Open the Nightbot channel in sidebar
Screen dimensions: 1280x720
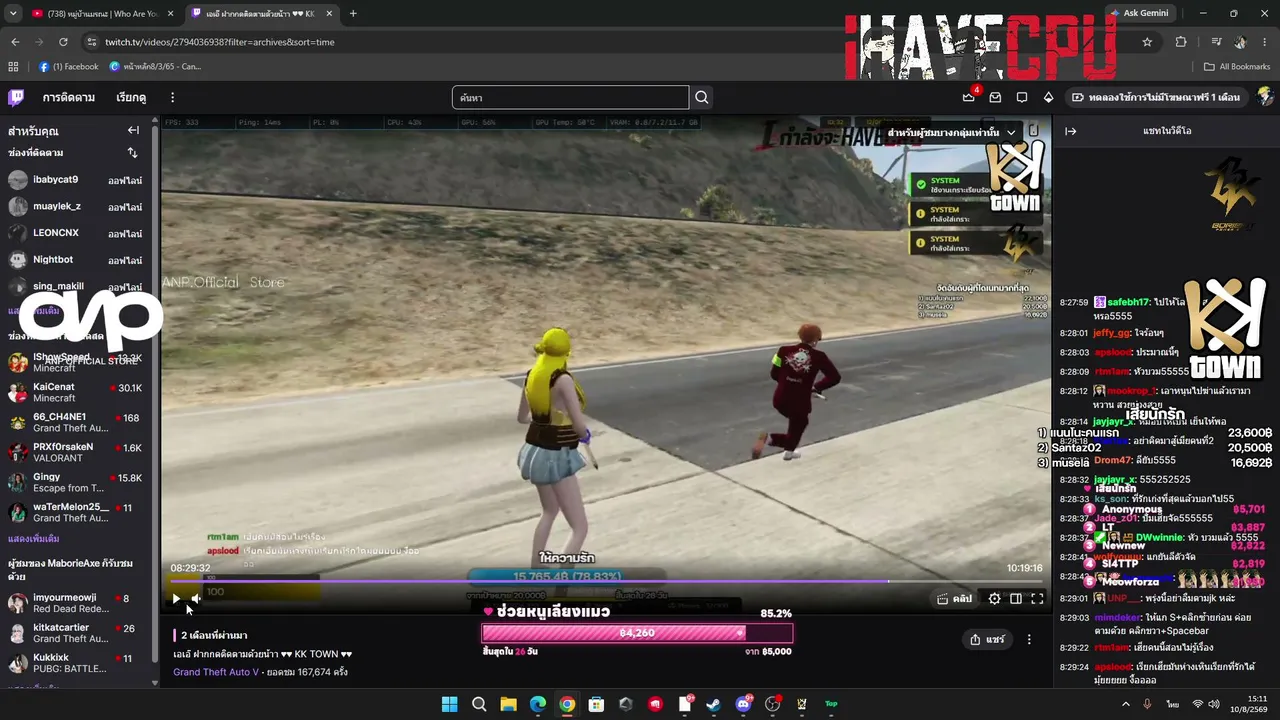tap(76, 260)
